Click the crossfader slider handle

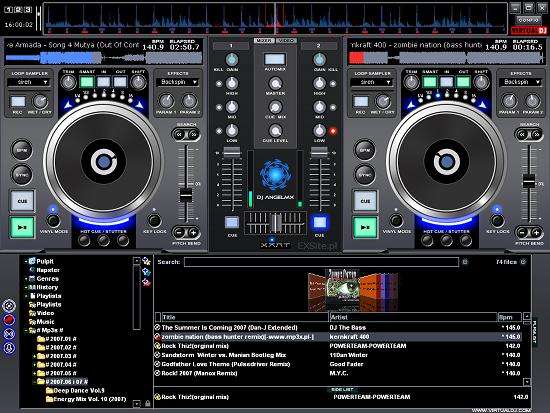coord(276,222)
